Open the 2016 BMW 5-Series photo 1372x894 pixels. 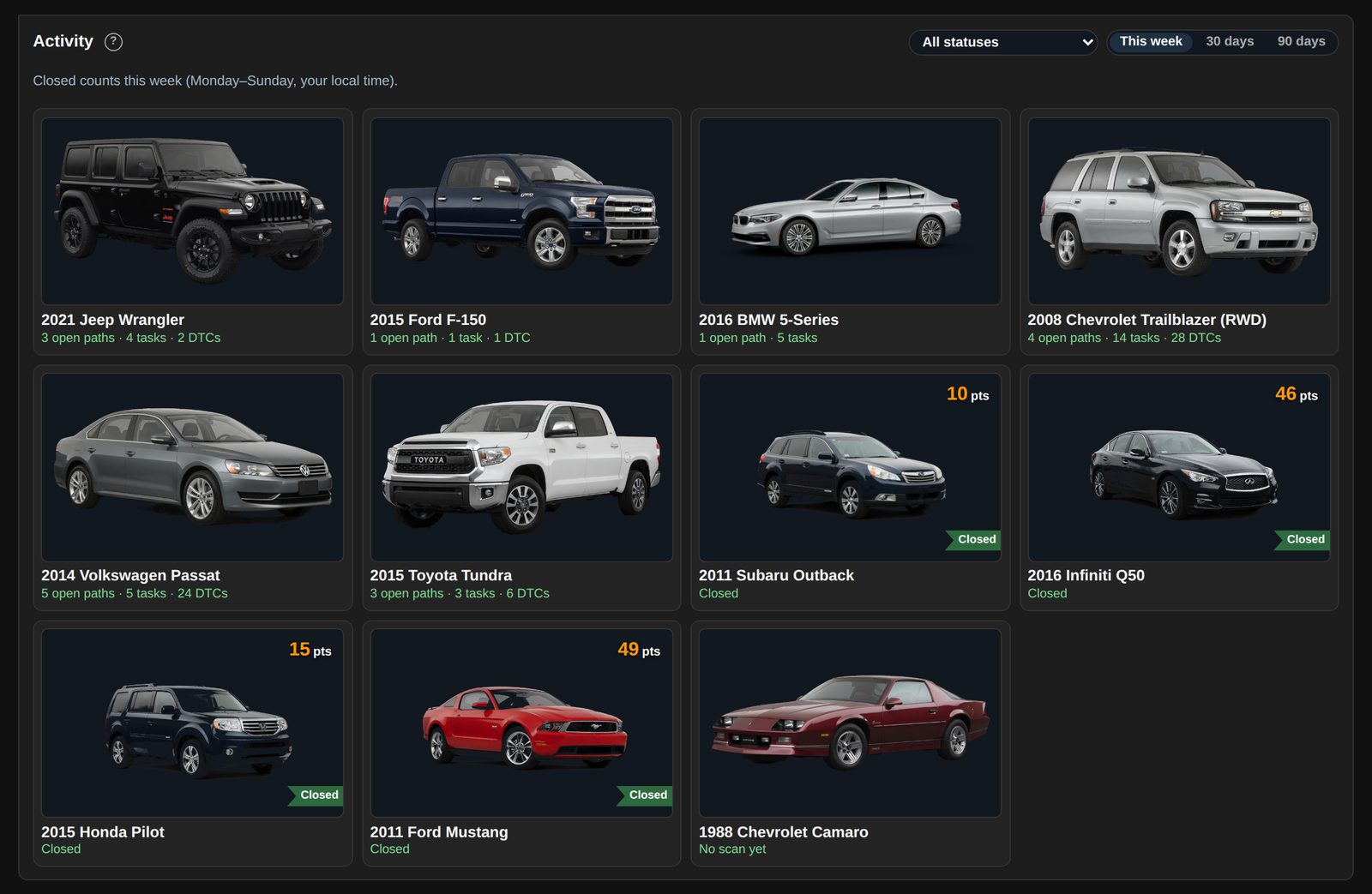[x=850, y=211]
